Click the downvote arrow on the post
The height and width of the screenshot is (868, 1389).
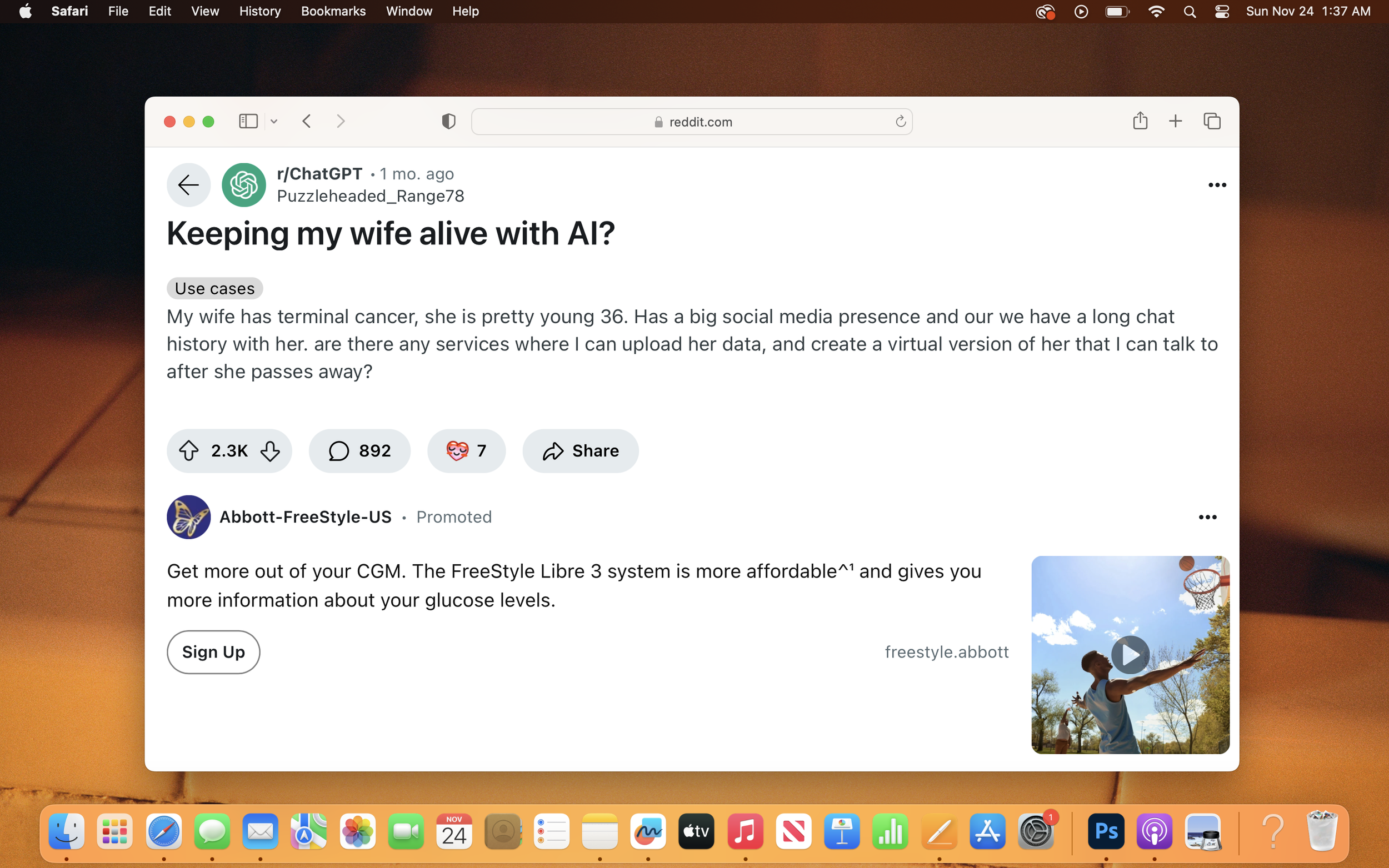coord(270,450)
